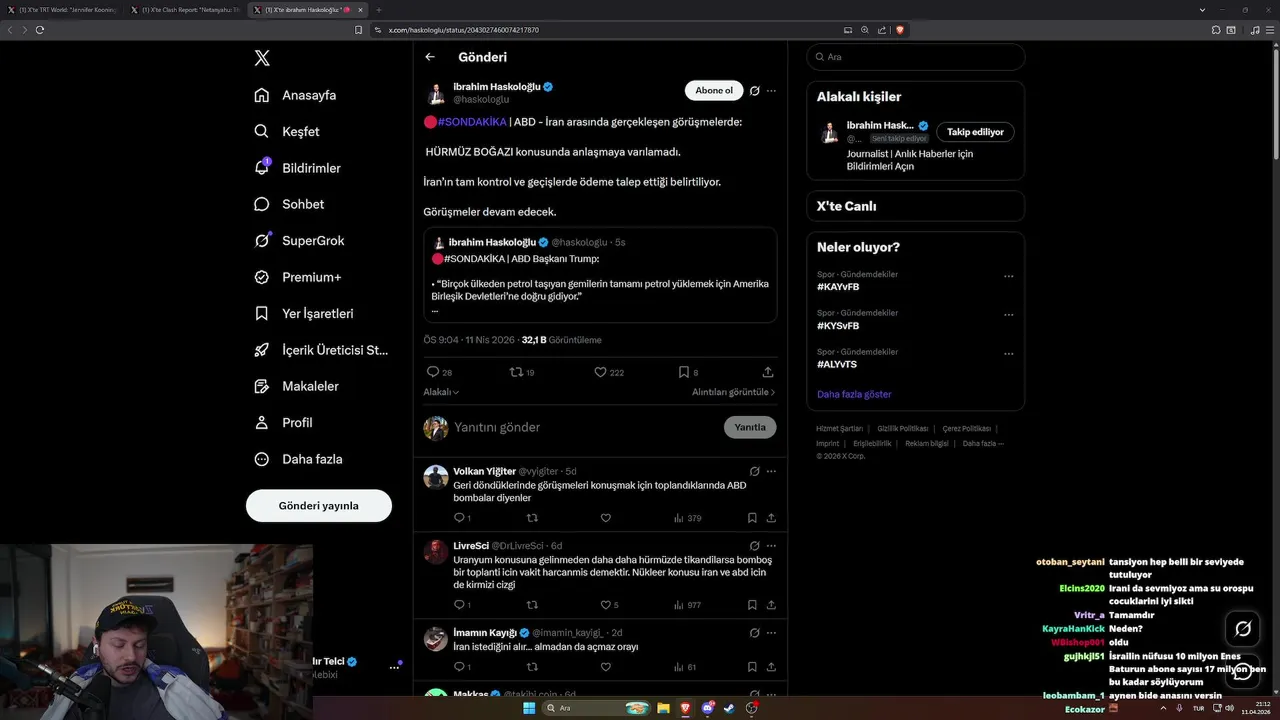
Task: Like LivreSci's reply with 5 likes
Action: click(x=609, y=605)
